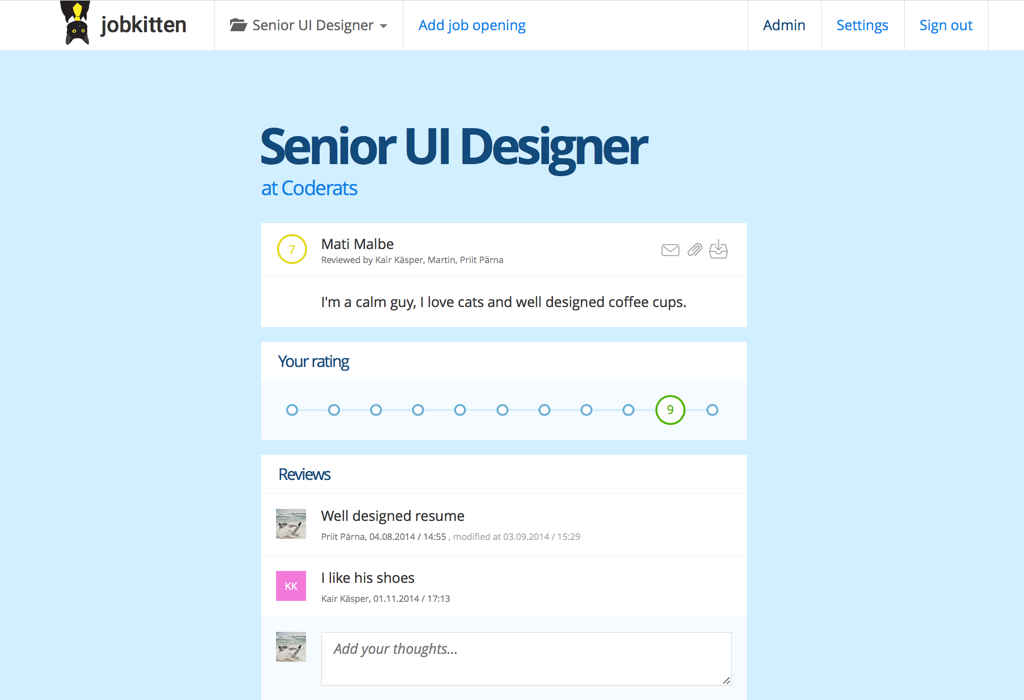Click the caret arrow of job selector
This screenshot has width=1024, height=700.
[383, 26]
